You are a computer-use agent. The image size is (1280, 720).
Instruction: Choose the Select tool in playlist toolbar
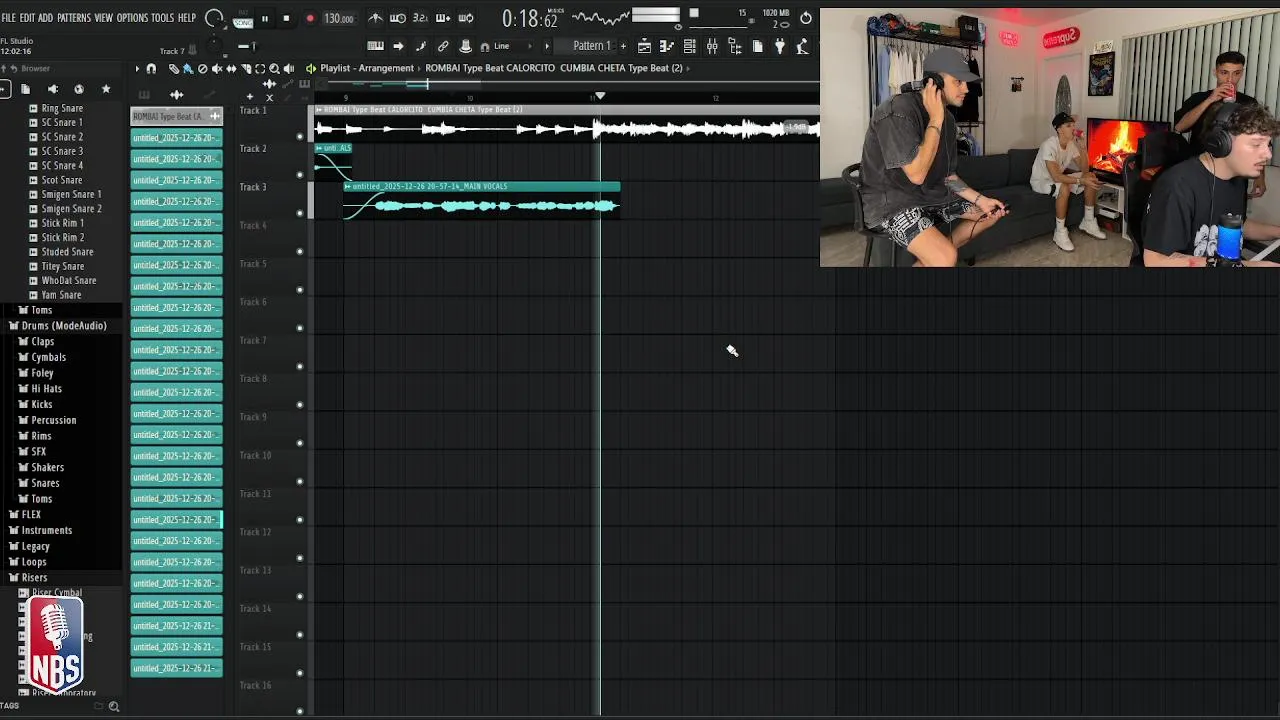(260, 68)
